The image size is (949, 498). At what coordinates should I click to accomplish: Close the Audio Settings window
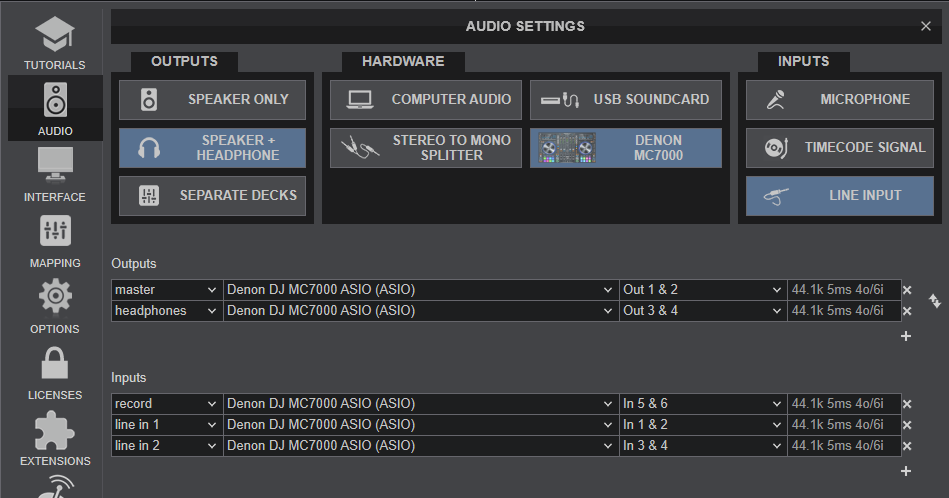coord(925,27)
